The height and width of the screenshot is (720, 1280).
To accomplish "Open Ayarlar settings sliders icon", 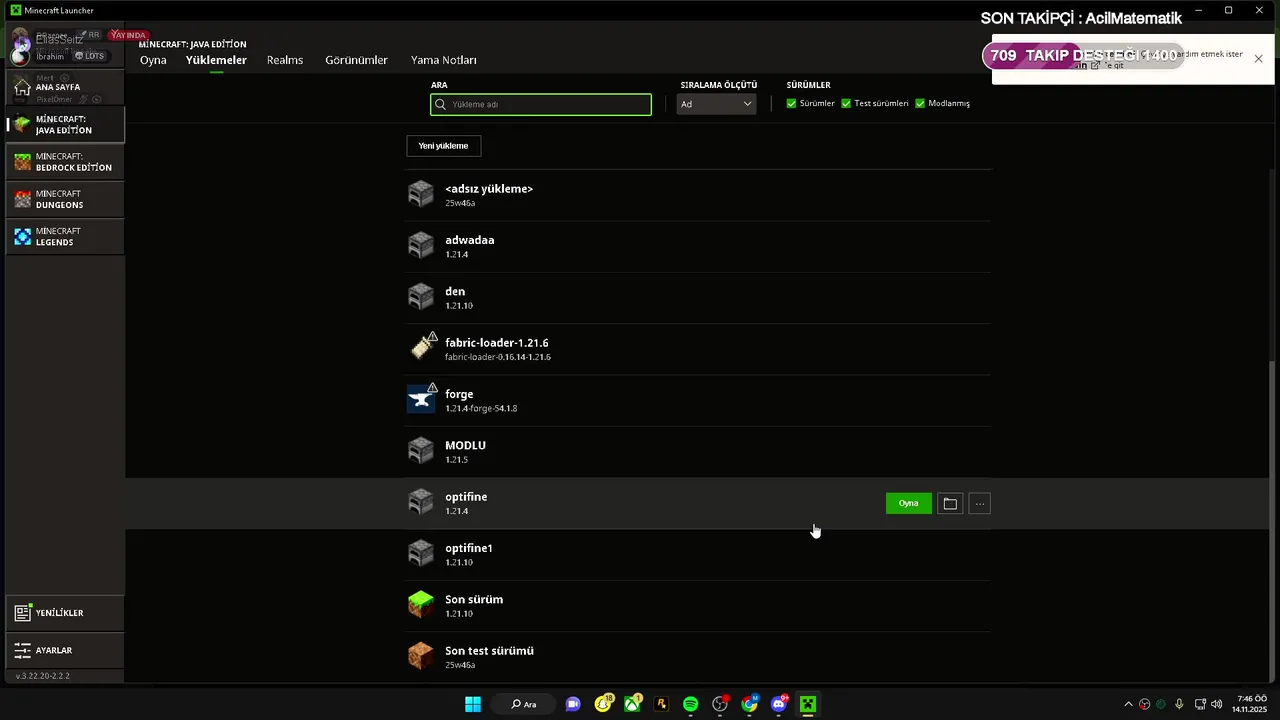I will tap(22, 650).
